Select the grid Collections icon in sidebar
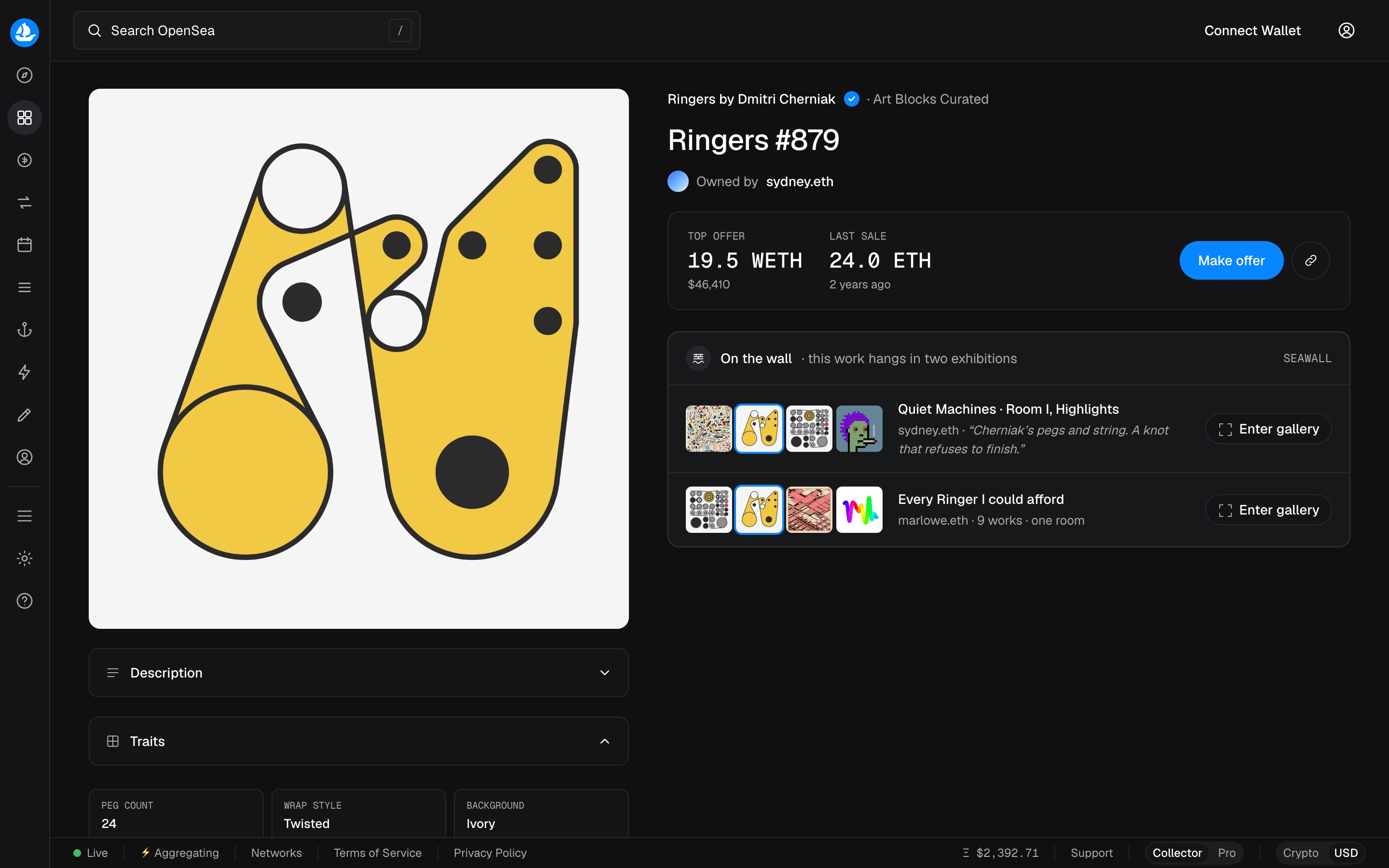 tap(25, 118)
